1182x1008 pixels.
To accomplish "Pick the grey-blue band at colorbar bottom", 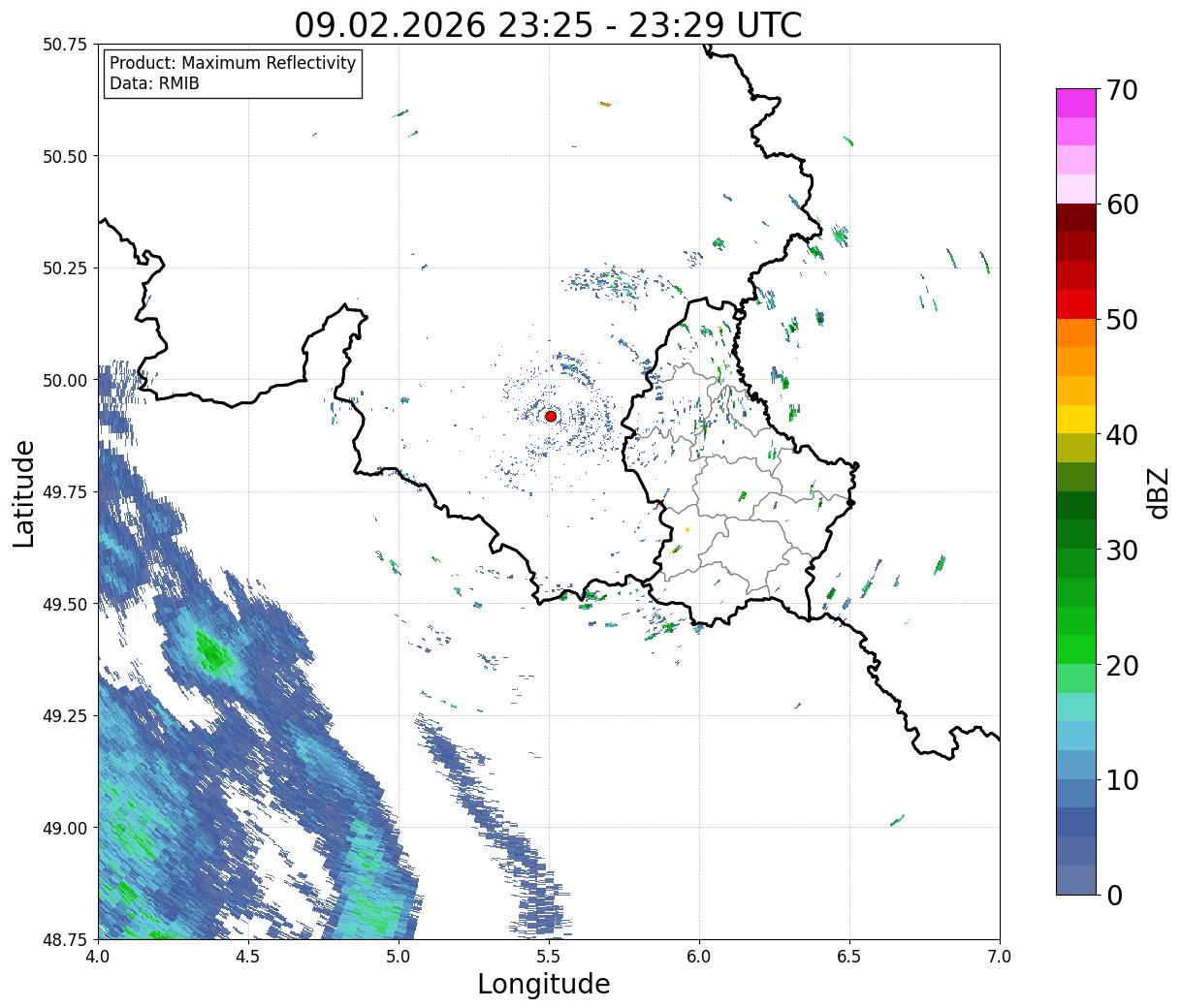I will click(1076, 880).
